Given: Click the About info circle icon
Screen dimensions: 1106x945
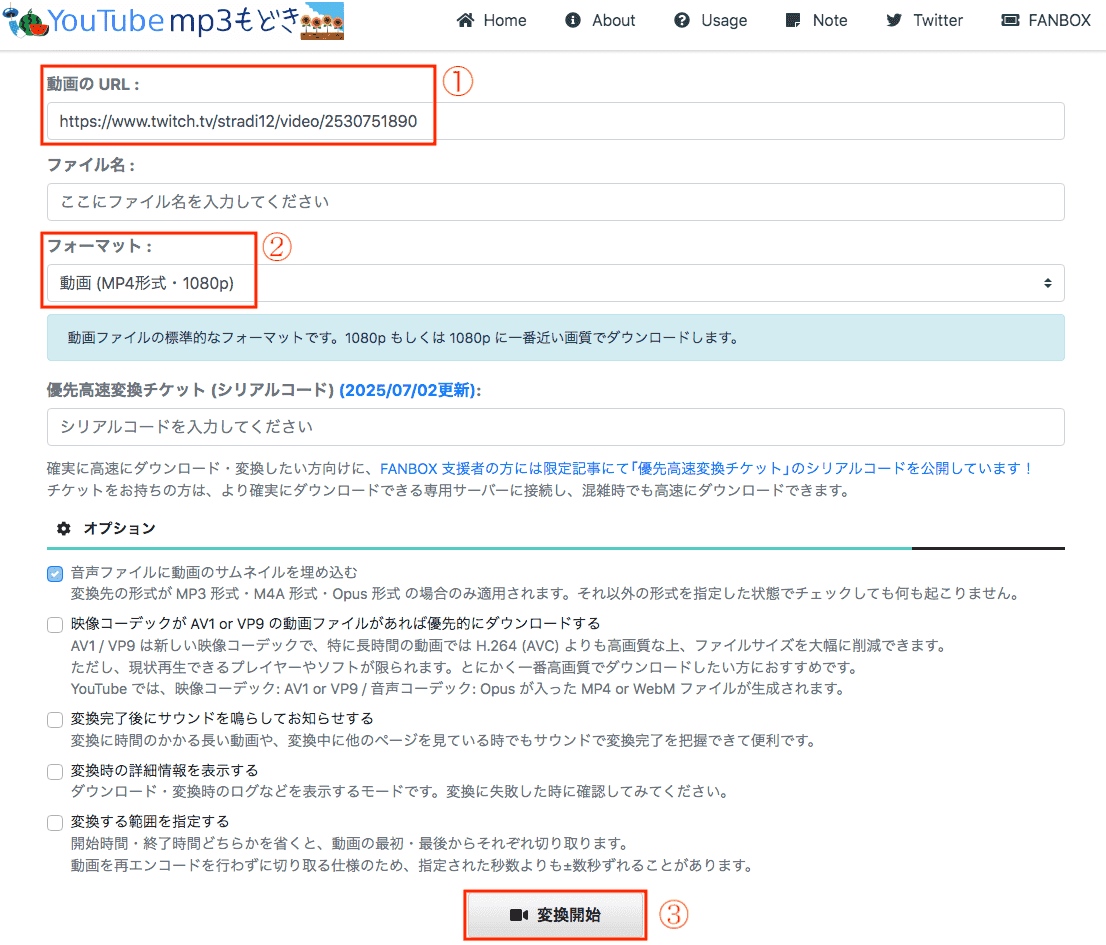Looking at the screenshot, I should pos(573,20).
